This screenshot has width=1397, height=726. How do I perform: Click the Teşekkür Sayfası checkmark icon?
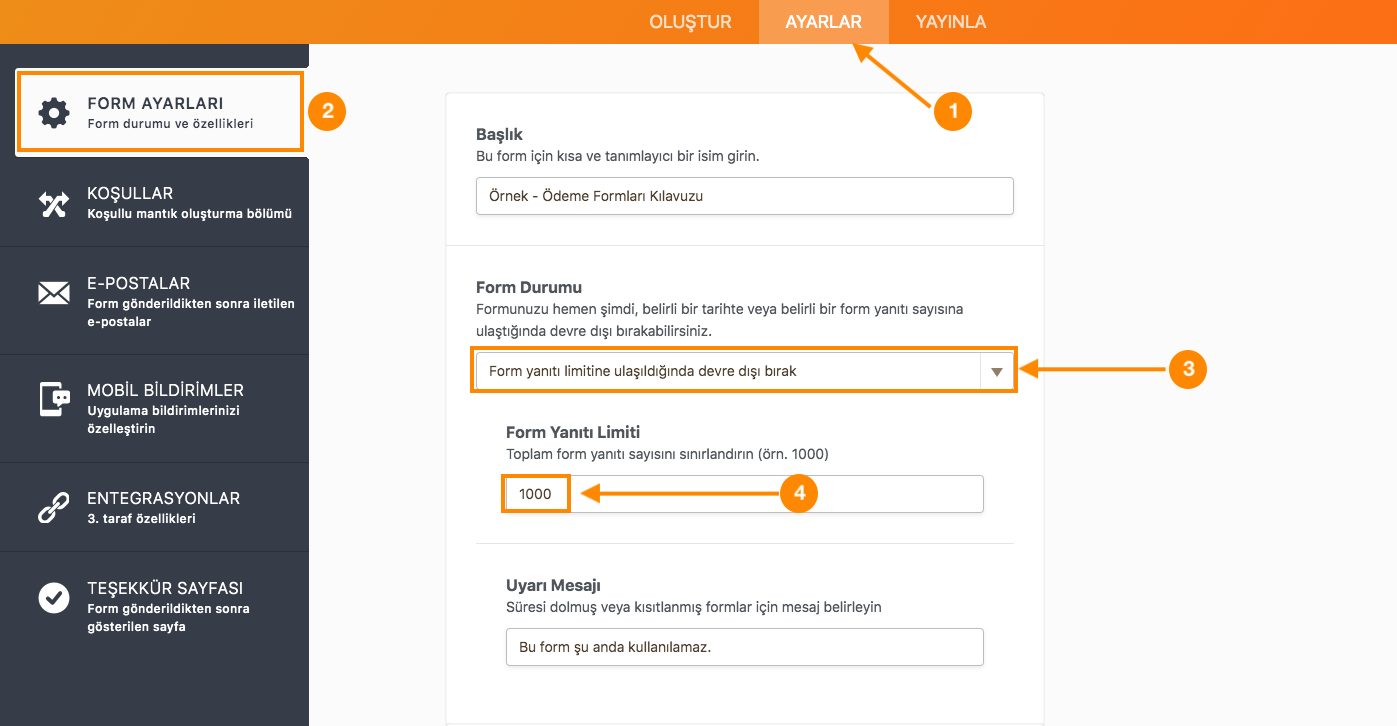tap(53, 597)
